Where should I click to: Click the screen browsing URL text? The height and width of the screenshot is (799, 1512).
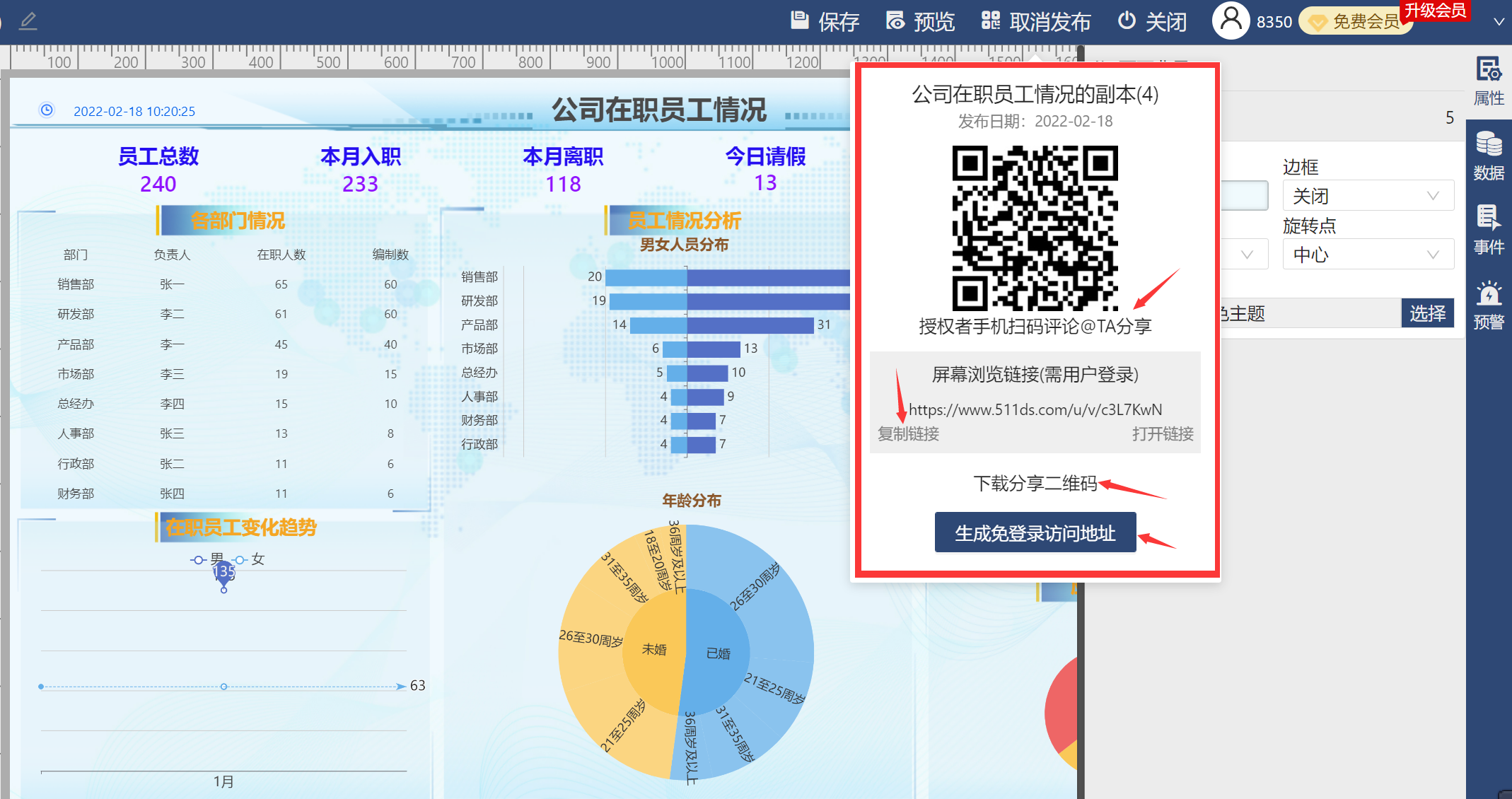click(x=1035, y=409)
